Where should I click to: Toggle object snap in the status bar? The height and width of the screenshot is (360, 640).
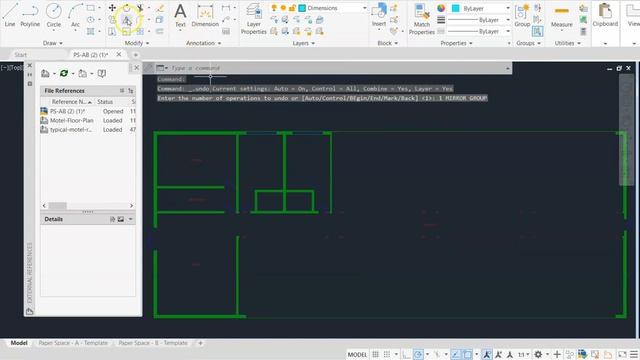[467, 354]
